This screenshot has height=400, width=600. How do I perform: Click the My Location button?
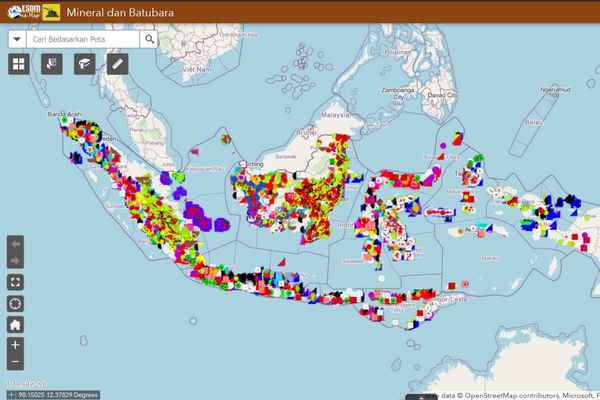[15, 304]
